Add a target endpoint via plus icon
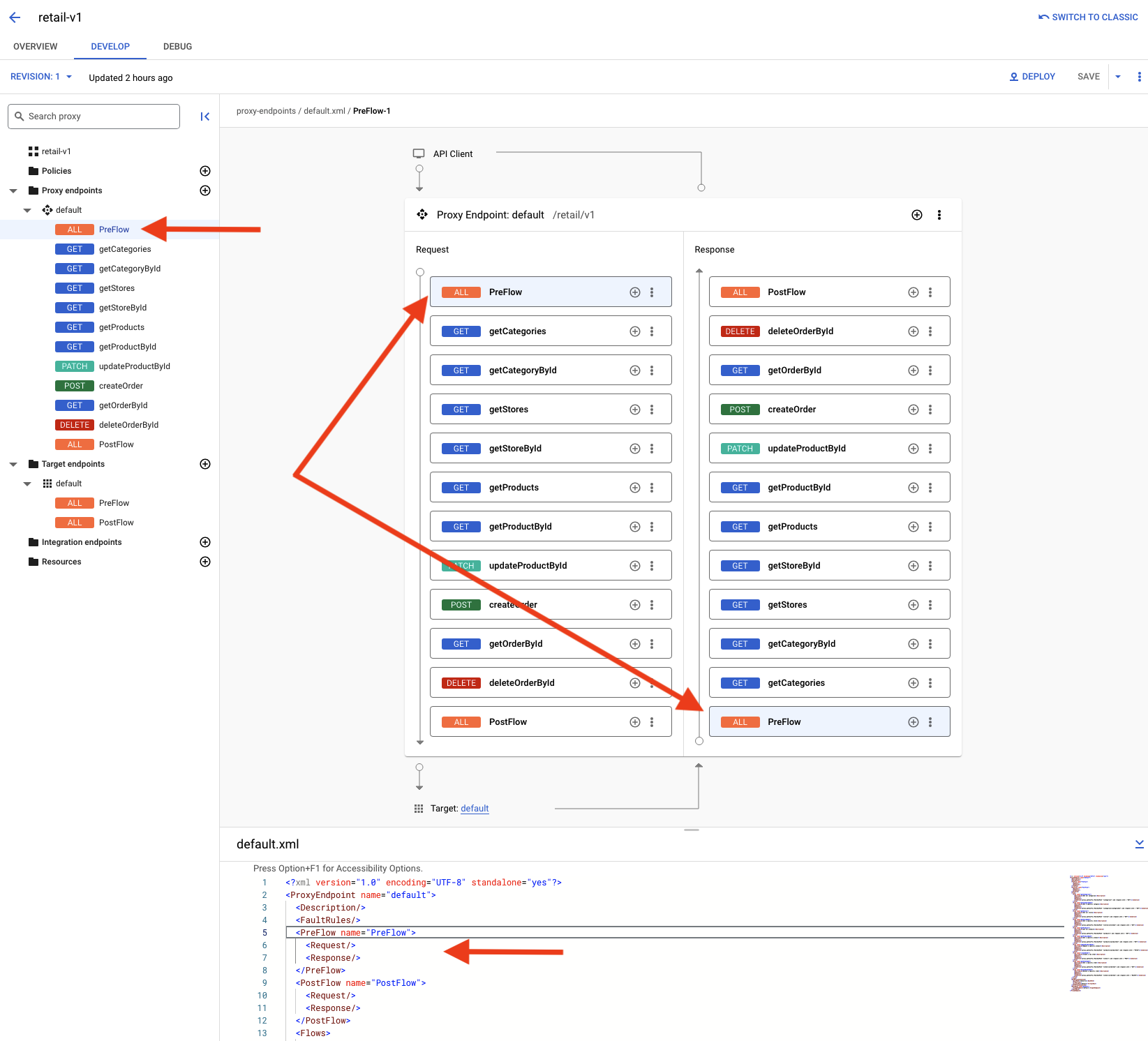 pos(205,464)
